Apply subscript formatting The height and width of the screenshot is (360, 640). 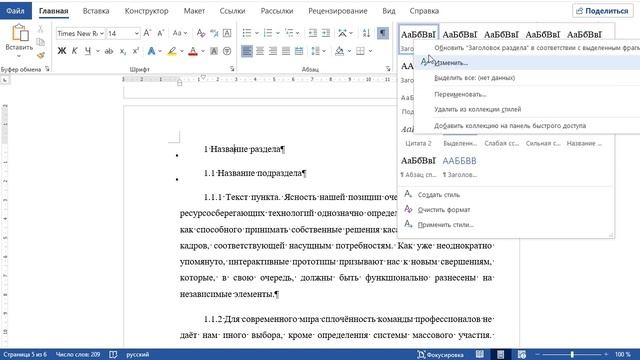tap(122, 51)
